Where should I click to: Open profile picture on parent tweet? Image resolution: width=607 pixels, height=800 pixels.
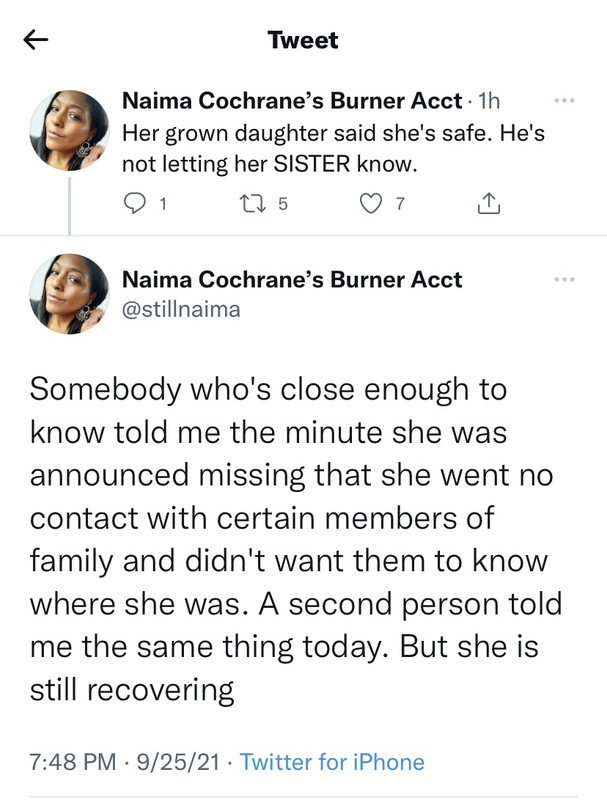[x=69, y=130]
